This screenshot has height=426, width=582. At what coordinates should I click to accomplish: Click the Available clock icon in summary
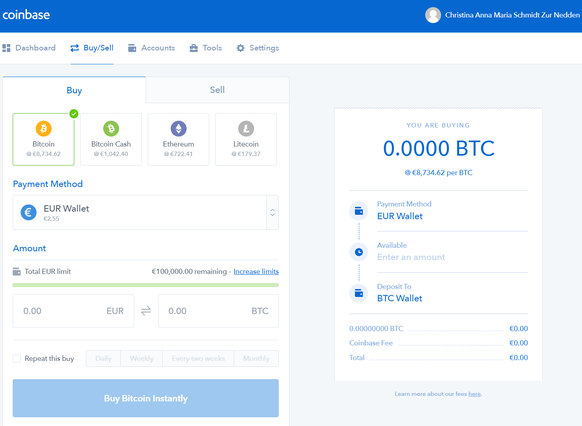click(x=359, y=252)
